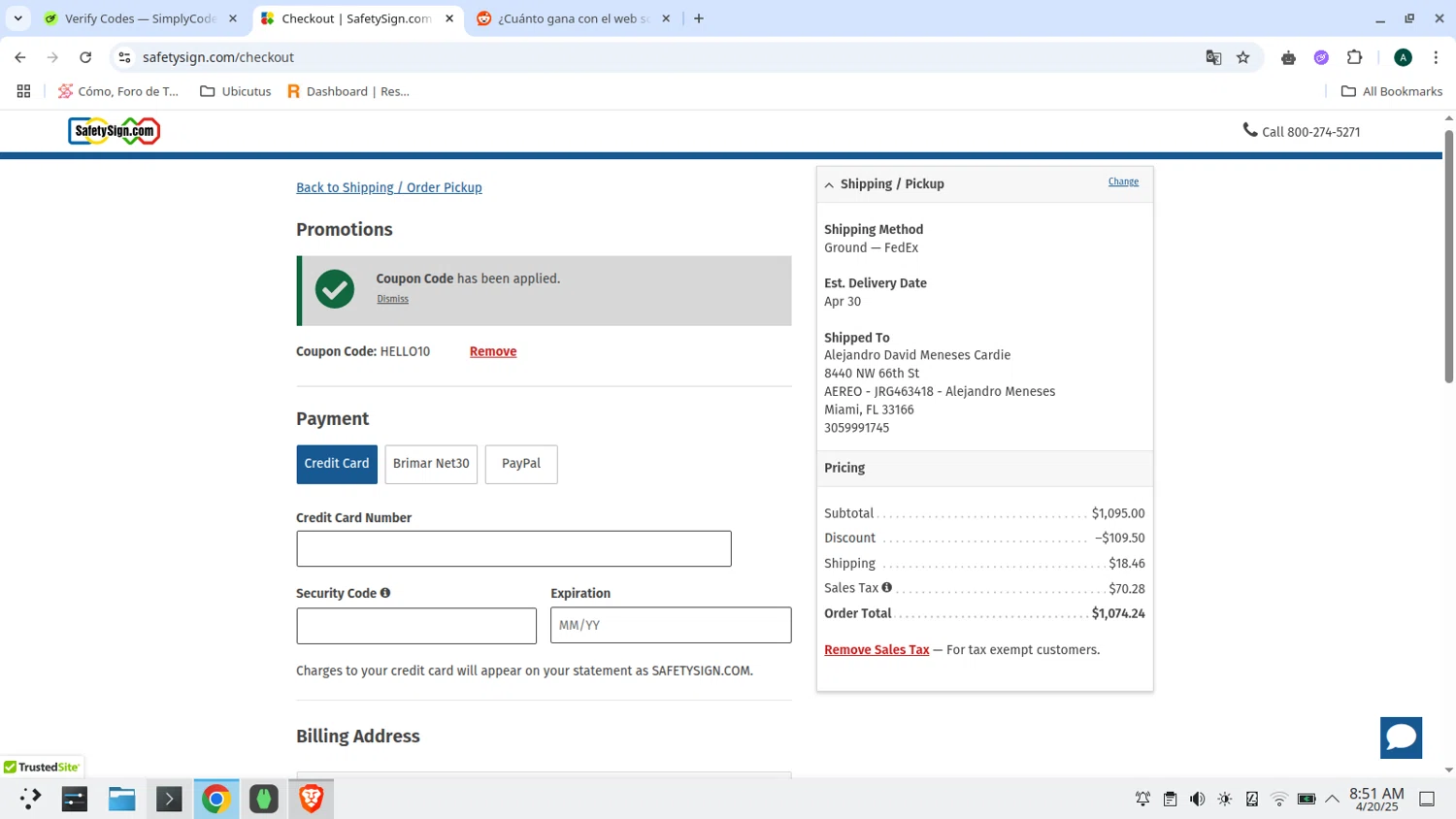Go back with the browser back arrow
The width and height of the screenshot is (1456, 819).
tap(20, 57)
